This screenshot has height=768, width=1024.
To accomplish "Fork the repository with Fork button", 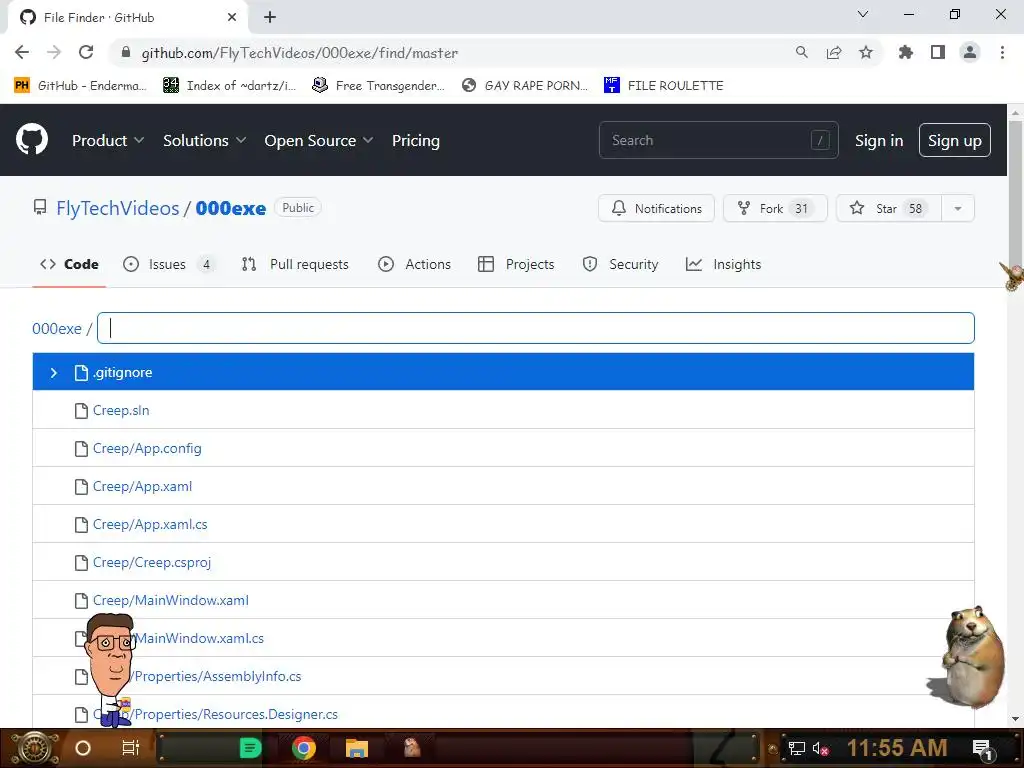I will (x=775, y=208).
